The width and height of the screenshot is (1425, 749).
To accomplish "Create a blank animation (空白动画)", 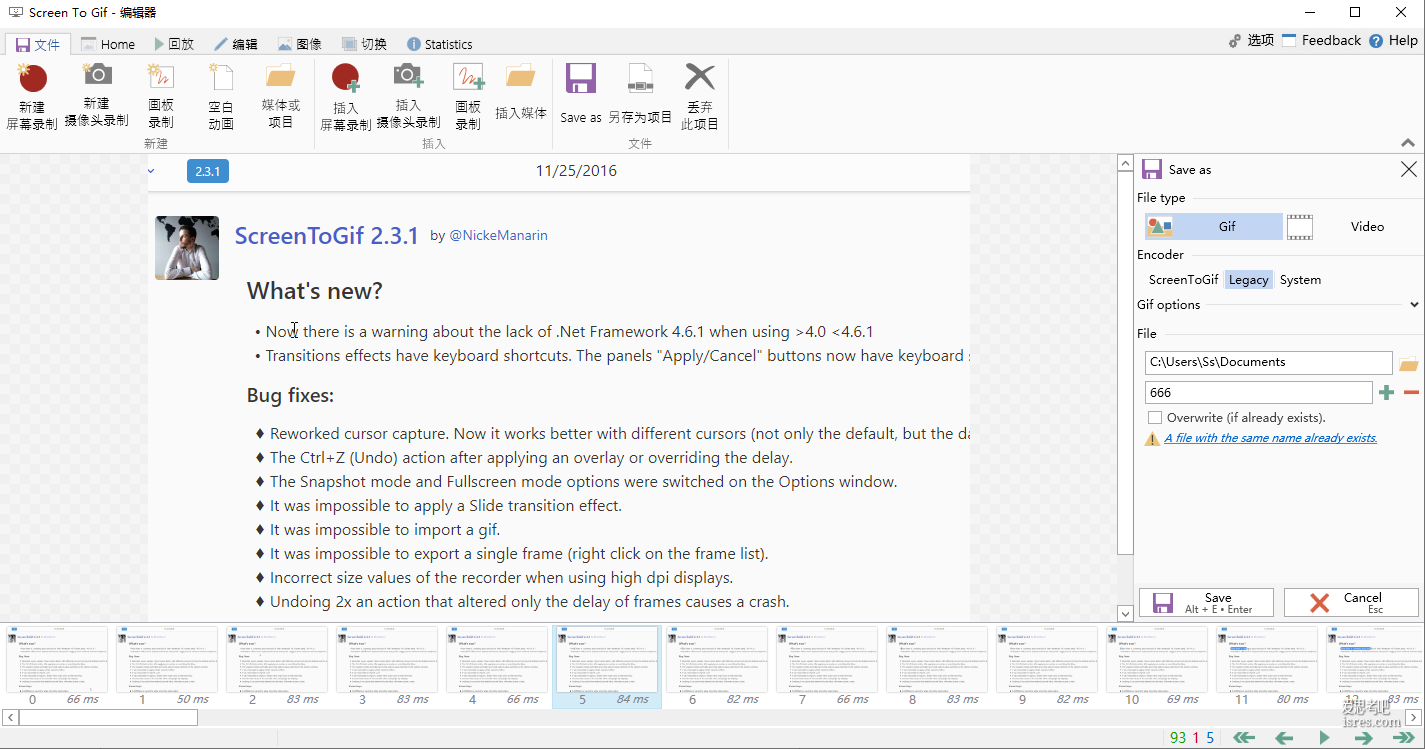I will 221,97.
